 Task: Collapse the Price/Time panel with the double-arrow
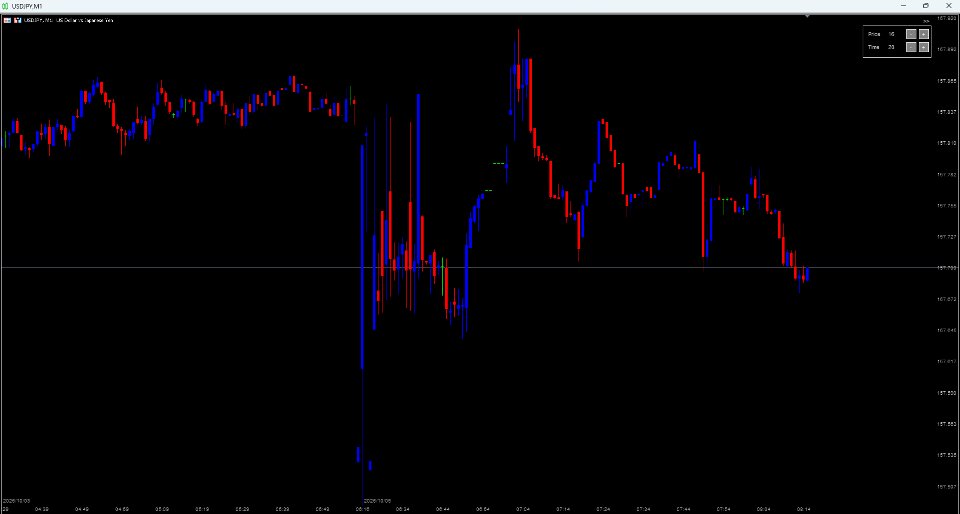(926, 21)
